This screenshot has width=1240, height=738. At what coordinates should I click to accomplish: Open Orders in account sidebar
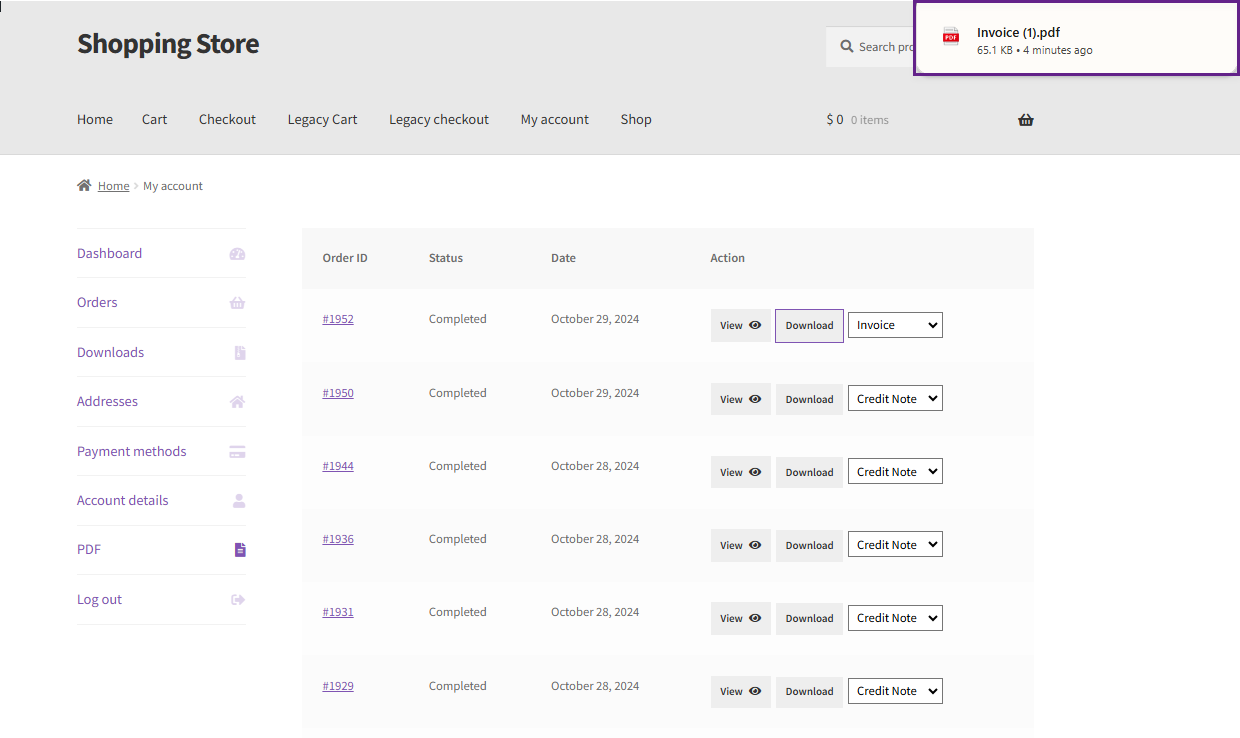(x=97, y=302)
